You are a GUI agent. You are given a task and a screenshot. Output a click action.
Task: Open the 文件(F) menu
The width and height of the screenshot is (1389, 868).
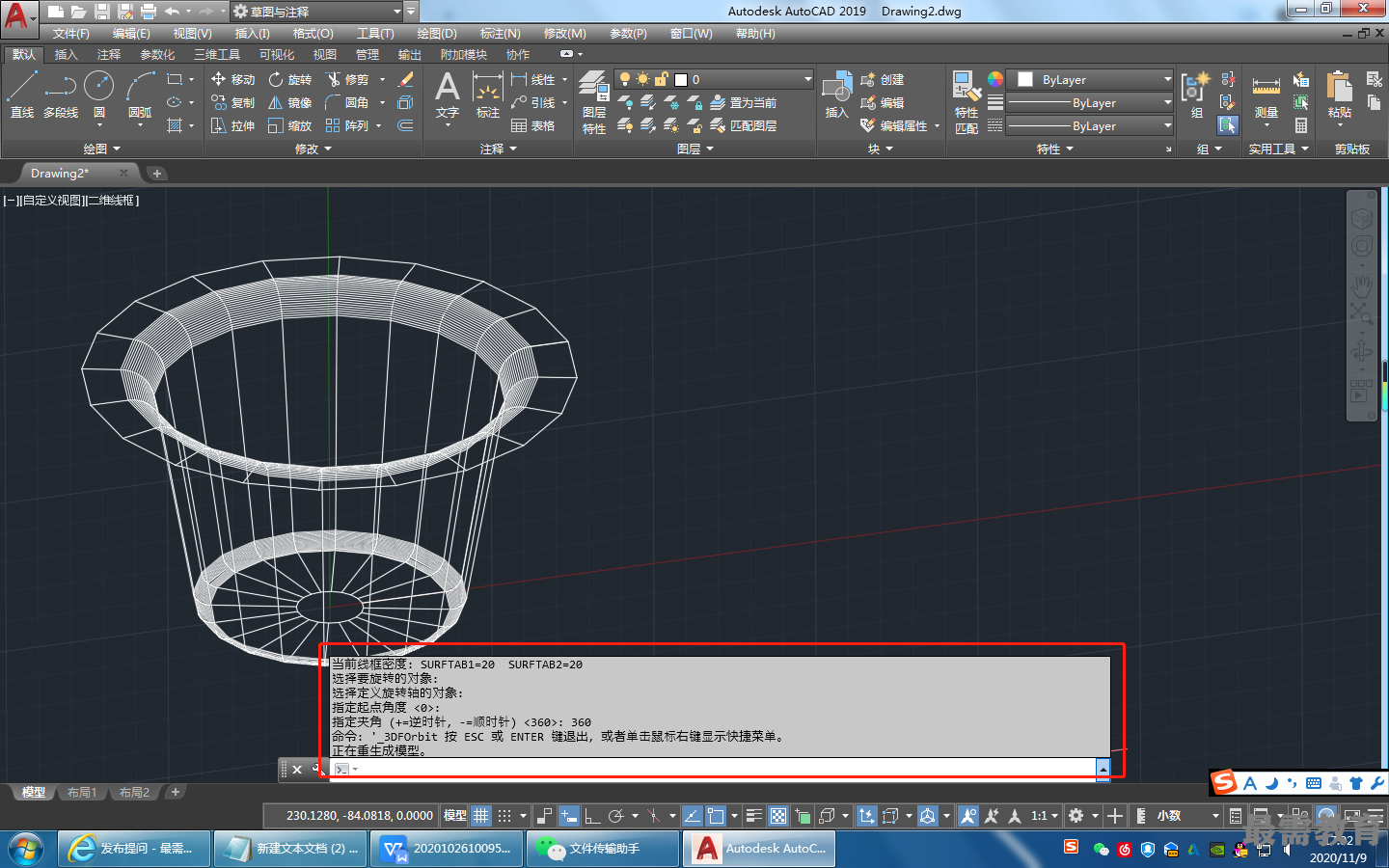click(x=71, y=33)
